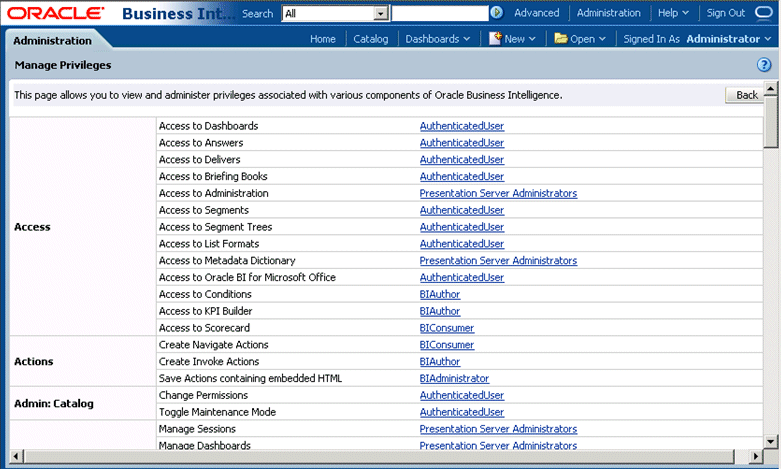
Task: Open BIAuthor for Access to KPI Builder
Action: point(440,311)
